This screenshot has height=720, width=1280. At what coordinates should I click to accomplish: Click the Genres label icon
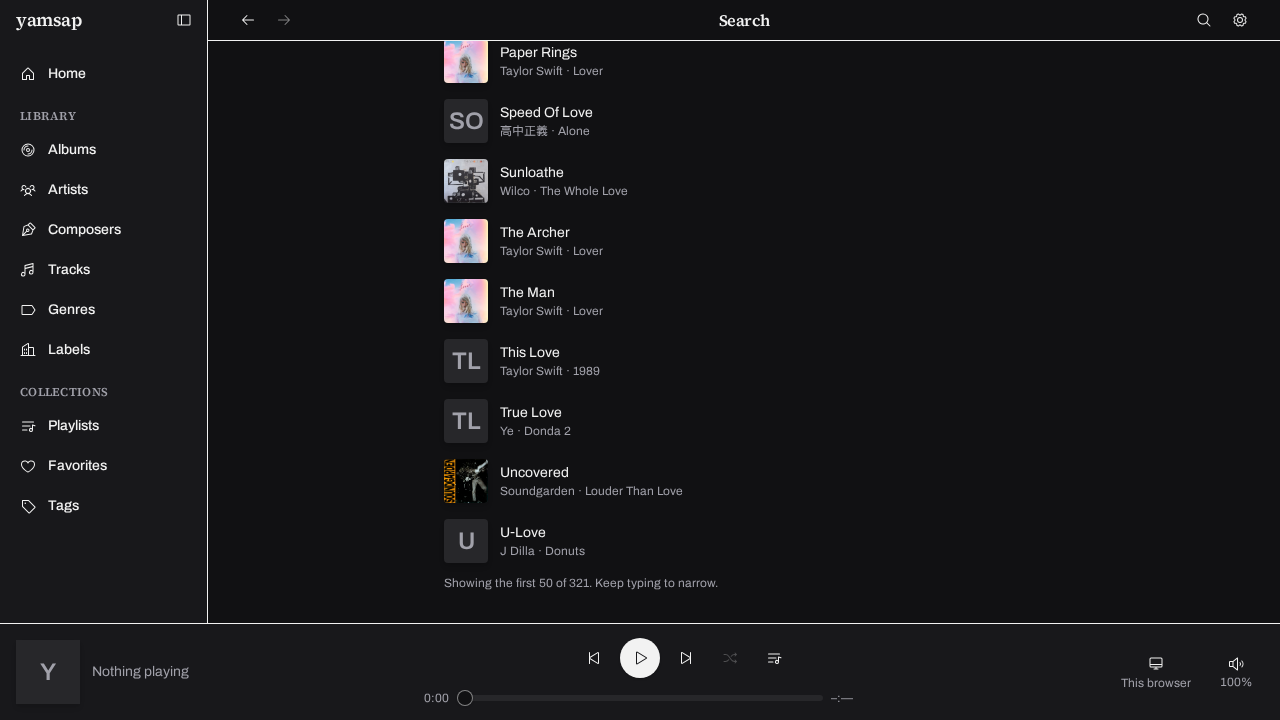coord(28,310)
